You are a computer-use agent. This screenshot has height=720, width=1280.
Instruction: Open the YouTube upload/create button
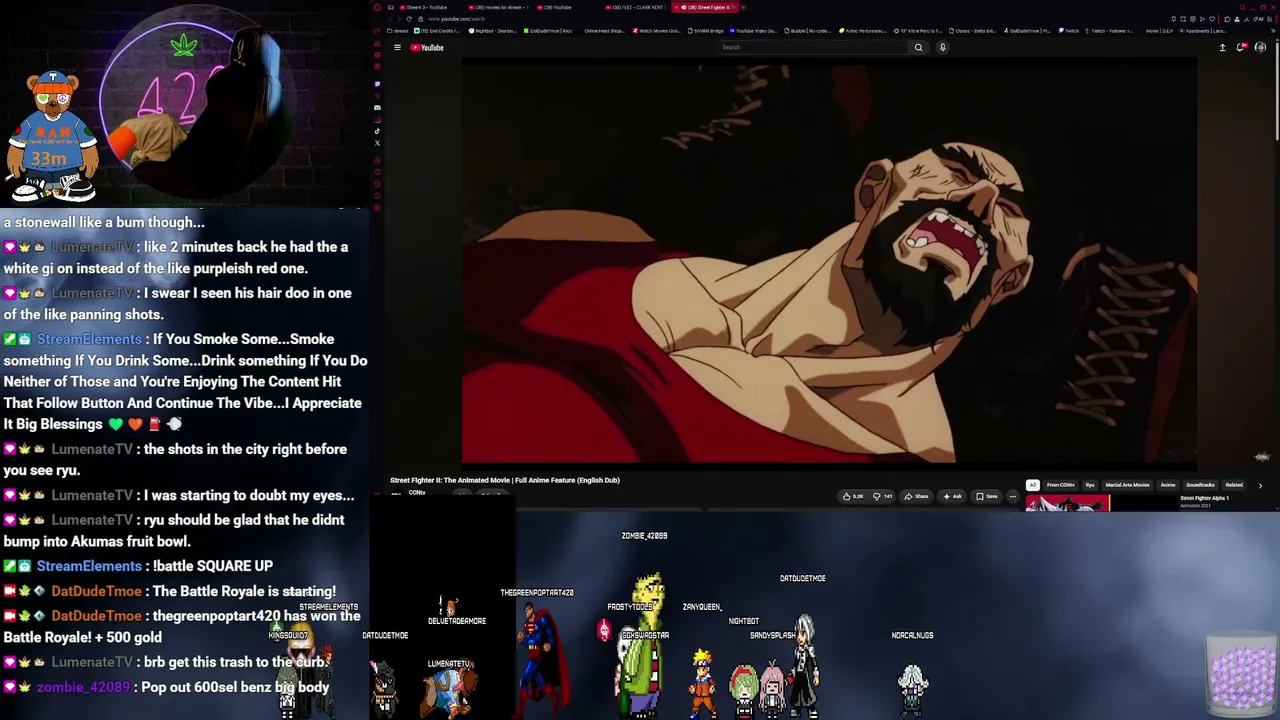pyautogui.click(x=1222, y=47)
